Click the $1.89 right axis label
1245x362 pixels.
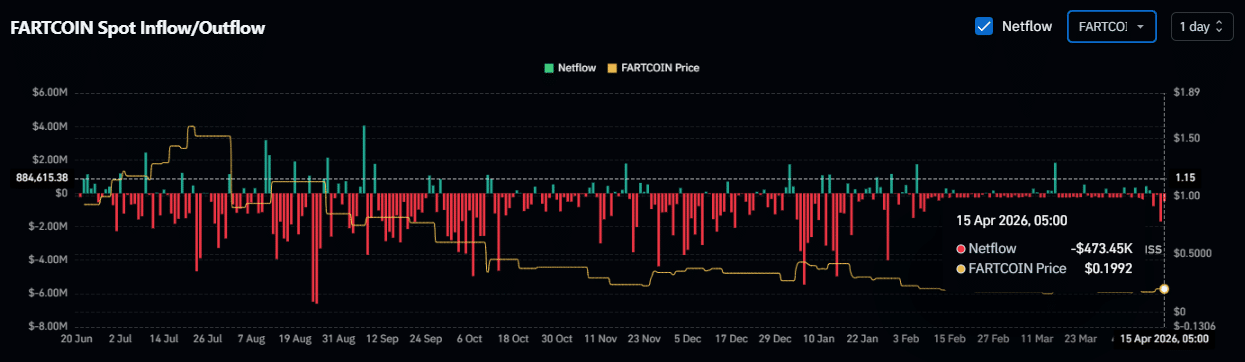tap(1186, 93)
